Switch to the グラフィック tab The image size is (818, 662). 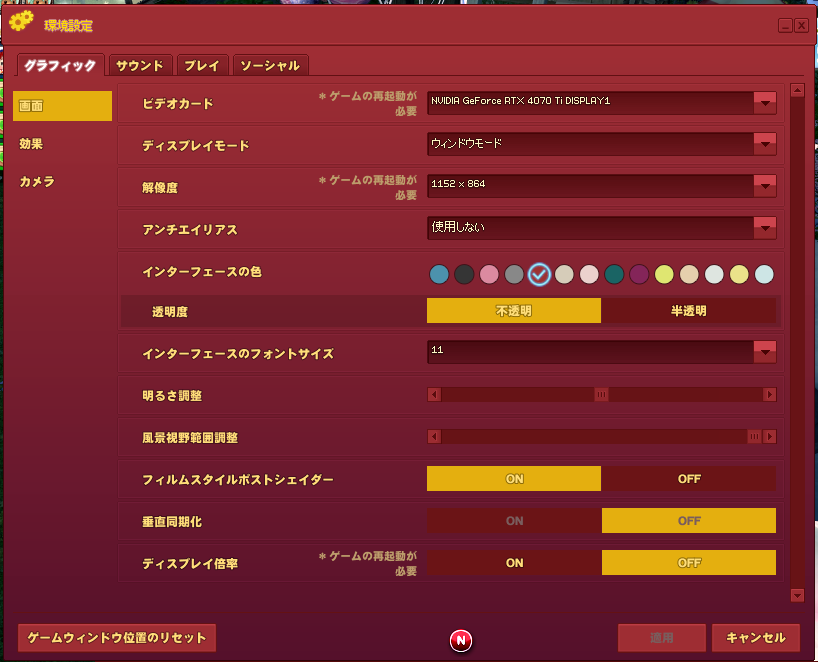coord(61,65)
